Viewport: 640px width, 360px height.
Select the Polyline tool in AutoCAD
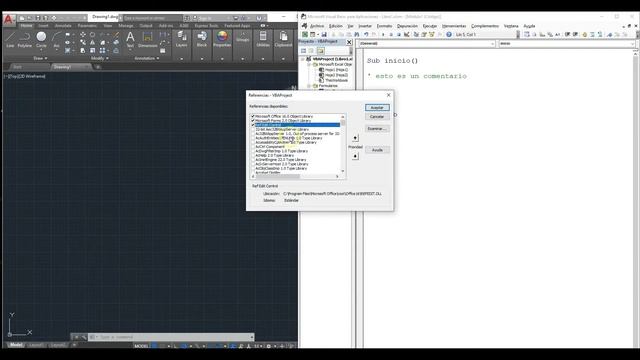point(25,39)
